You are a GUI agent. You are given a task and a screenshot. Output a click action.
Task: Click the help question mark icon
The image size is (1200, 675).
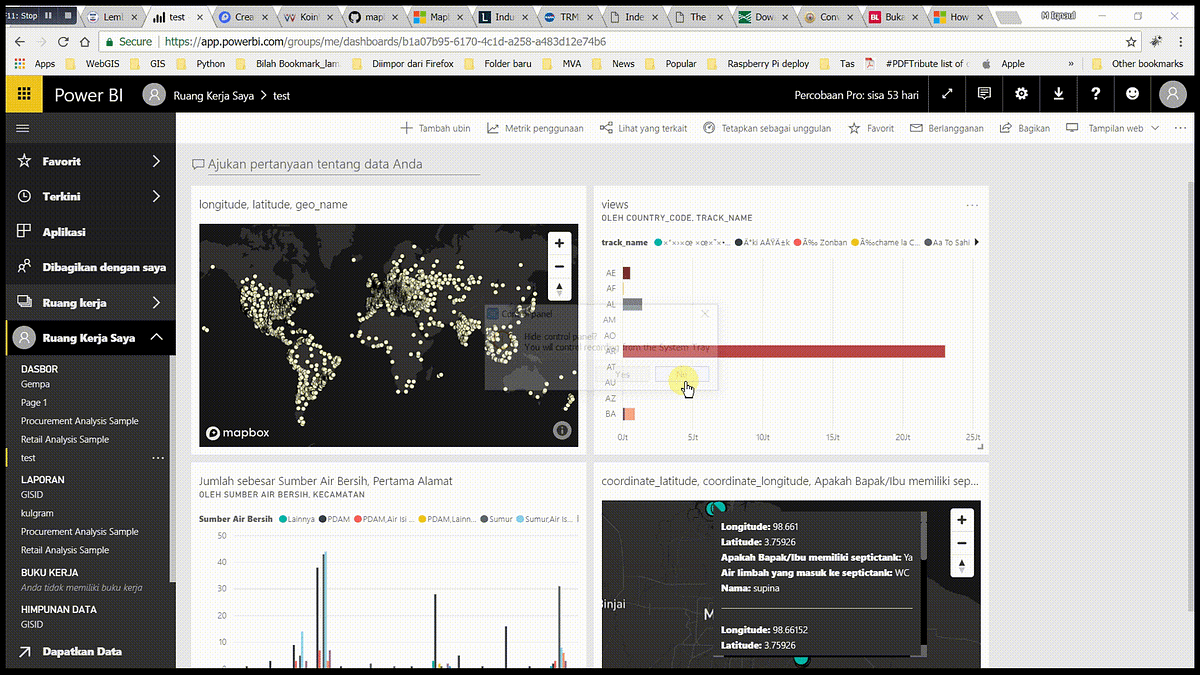pyautogui.click(x=1096, y=94)
